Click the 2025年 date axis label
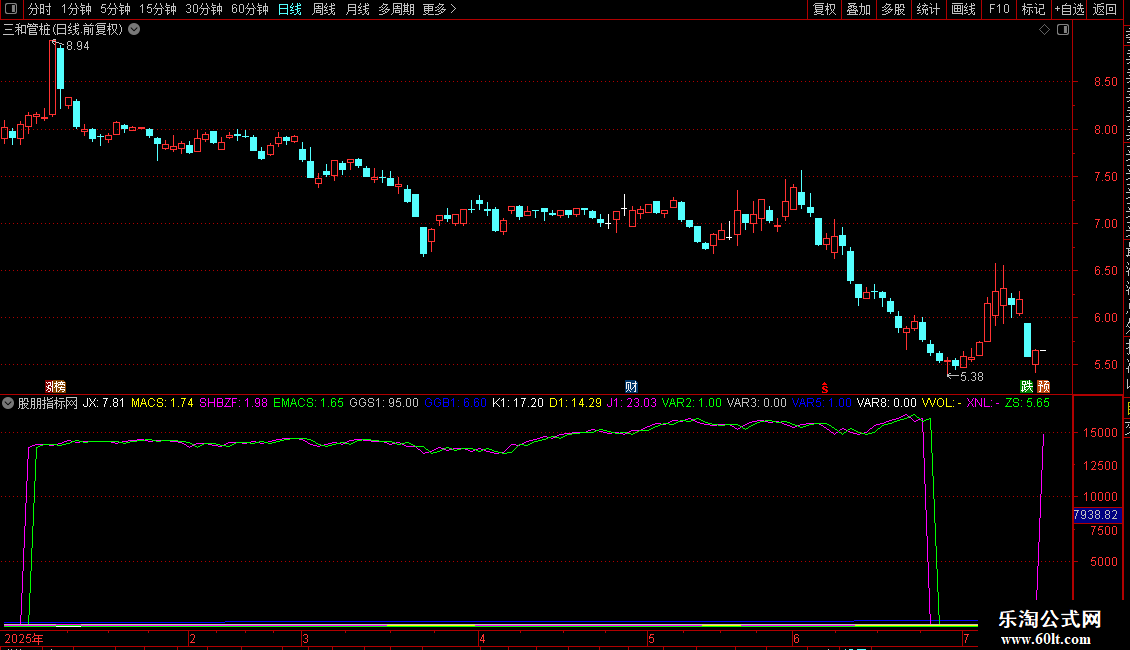This screenshot has height=650, width=1130. [24, 638]
